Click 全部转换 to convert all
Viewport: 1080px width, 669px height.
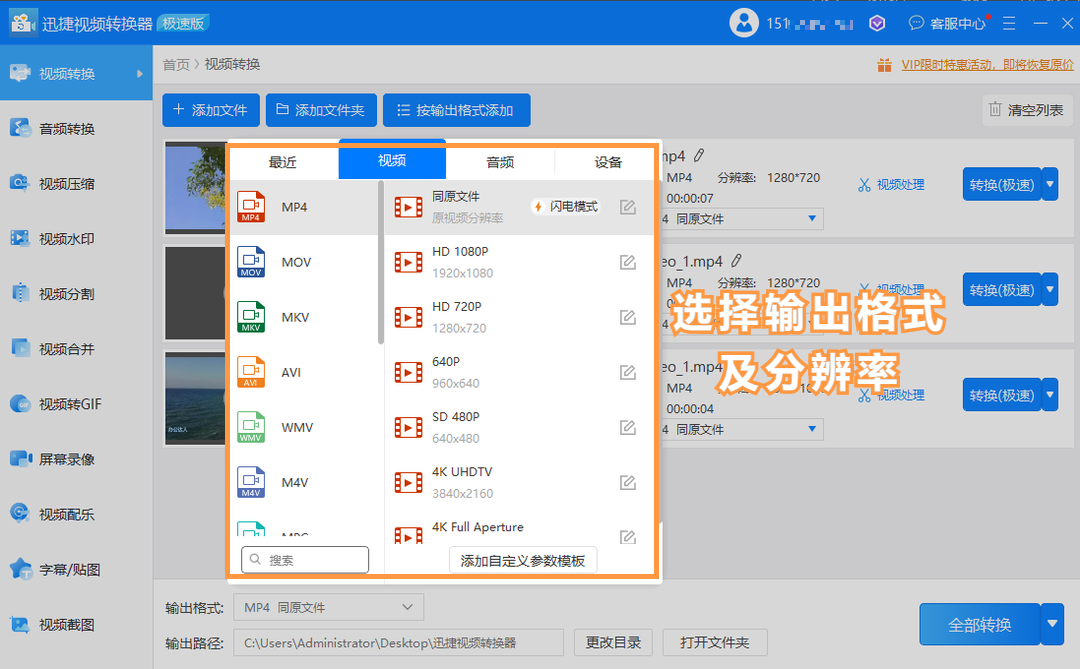(979, 624)
